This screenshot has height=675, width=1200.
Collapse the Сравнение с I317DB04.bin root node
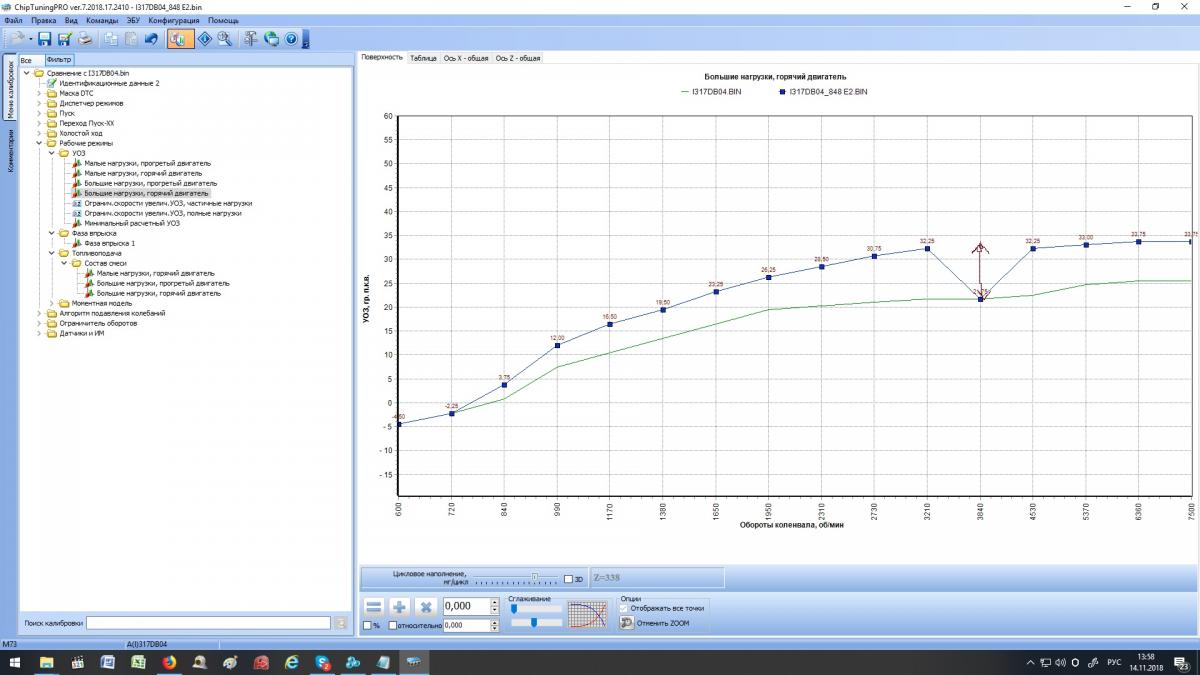pyautogui.click(x=26, y=73)
